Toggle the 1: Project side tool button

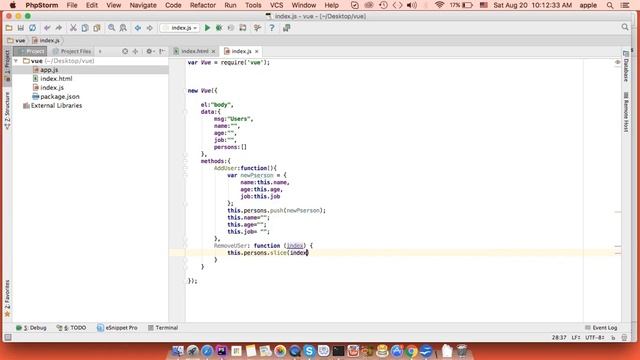(x=7, y=66)
